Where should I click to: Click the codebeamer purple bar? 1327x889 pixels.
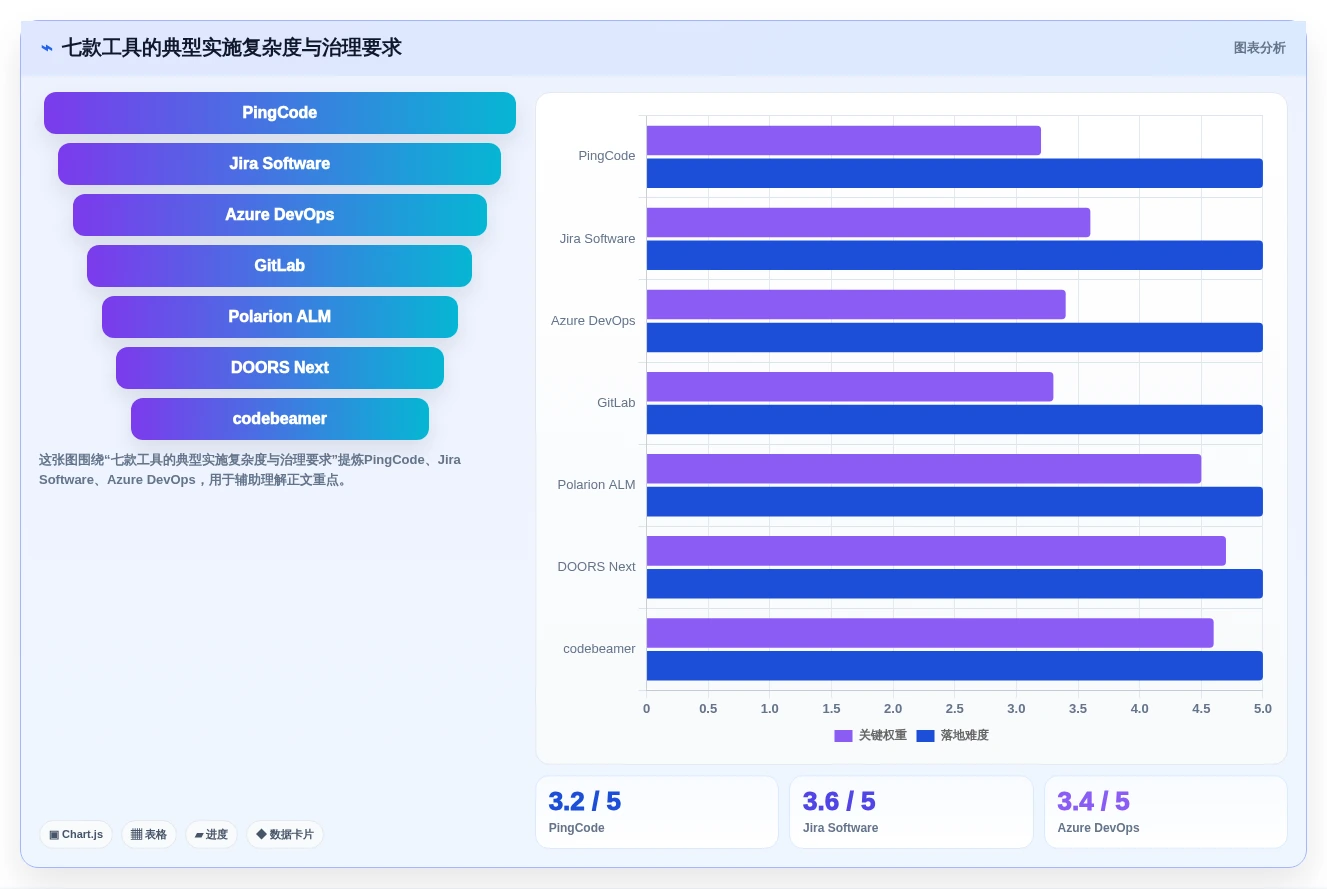tap(930, 633)
